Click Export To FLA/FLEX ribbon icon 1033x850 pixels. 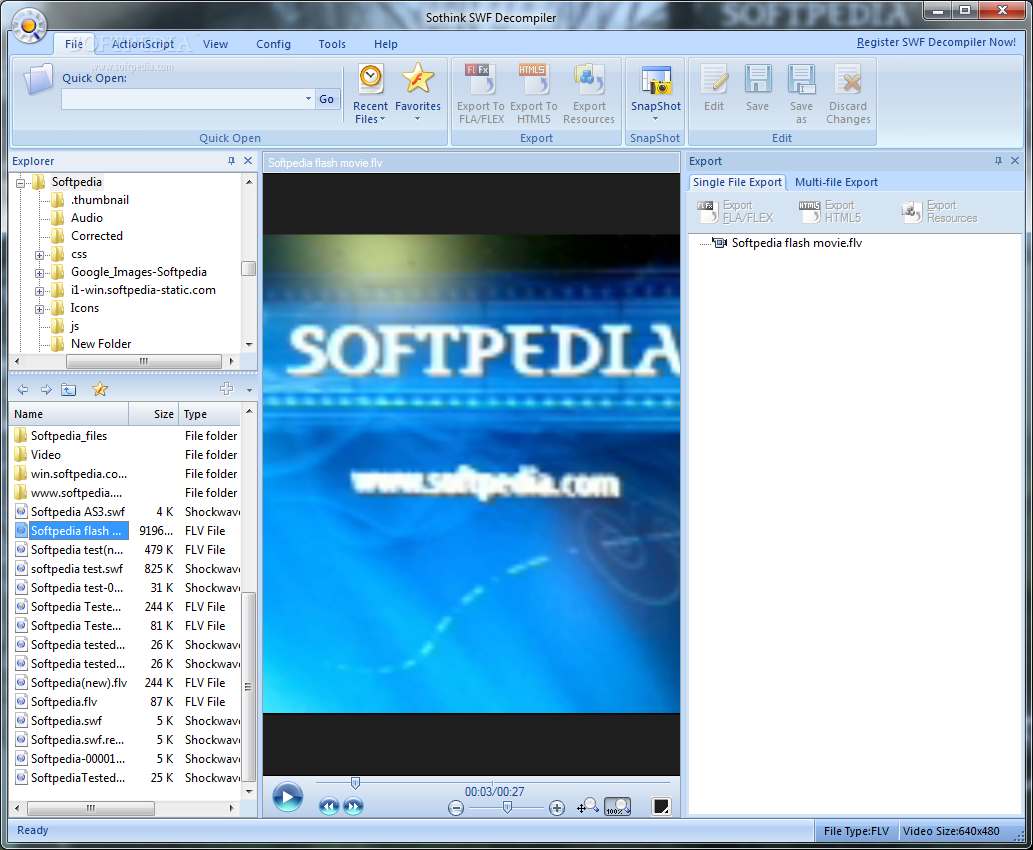[481, 79]
